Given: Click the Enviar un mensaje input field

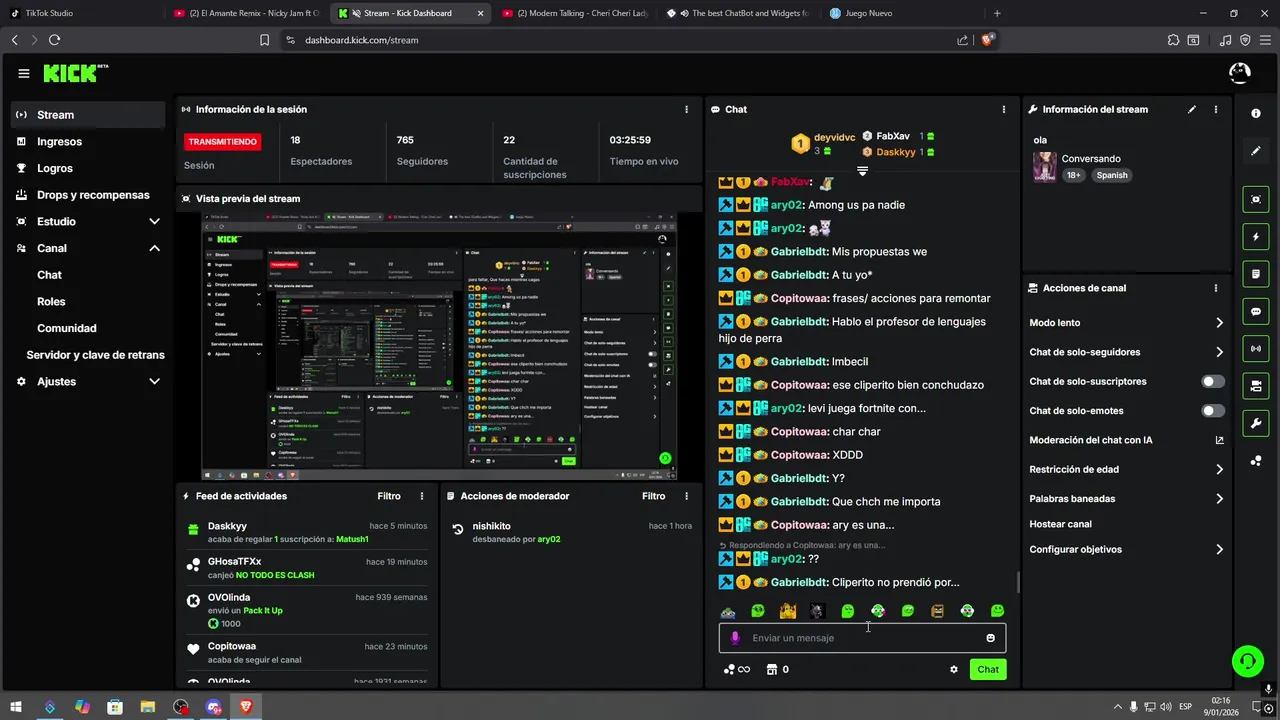Looking at the screenshot, I should (x=864, y=638).
